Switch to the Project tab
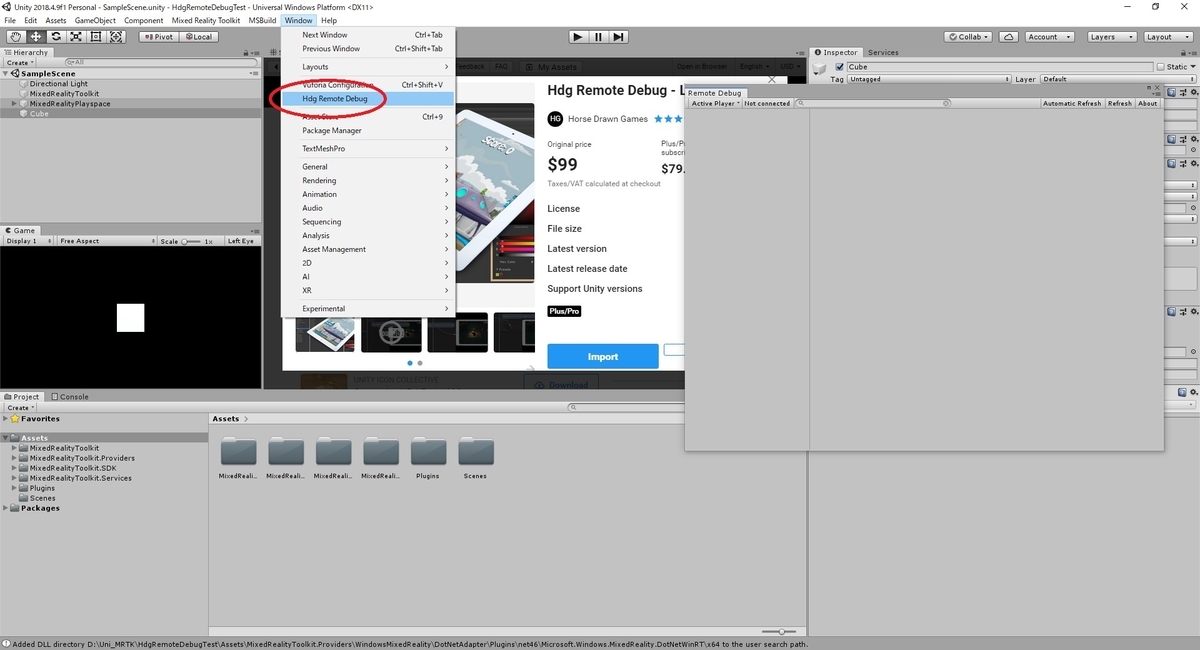The image size is (1200, 650). [x=22, y=397]
